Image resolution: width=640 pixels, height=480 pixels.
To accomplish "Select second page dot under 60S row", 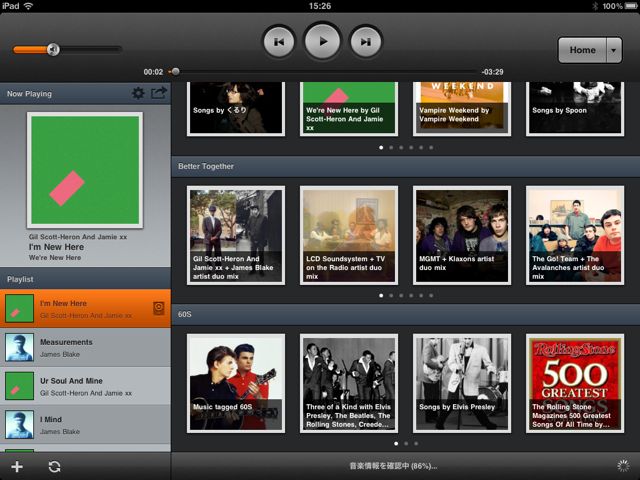I will 406,444.
